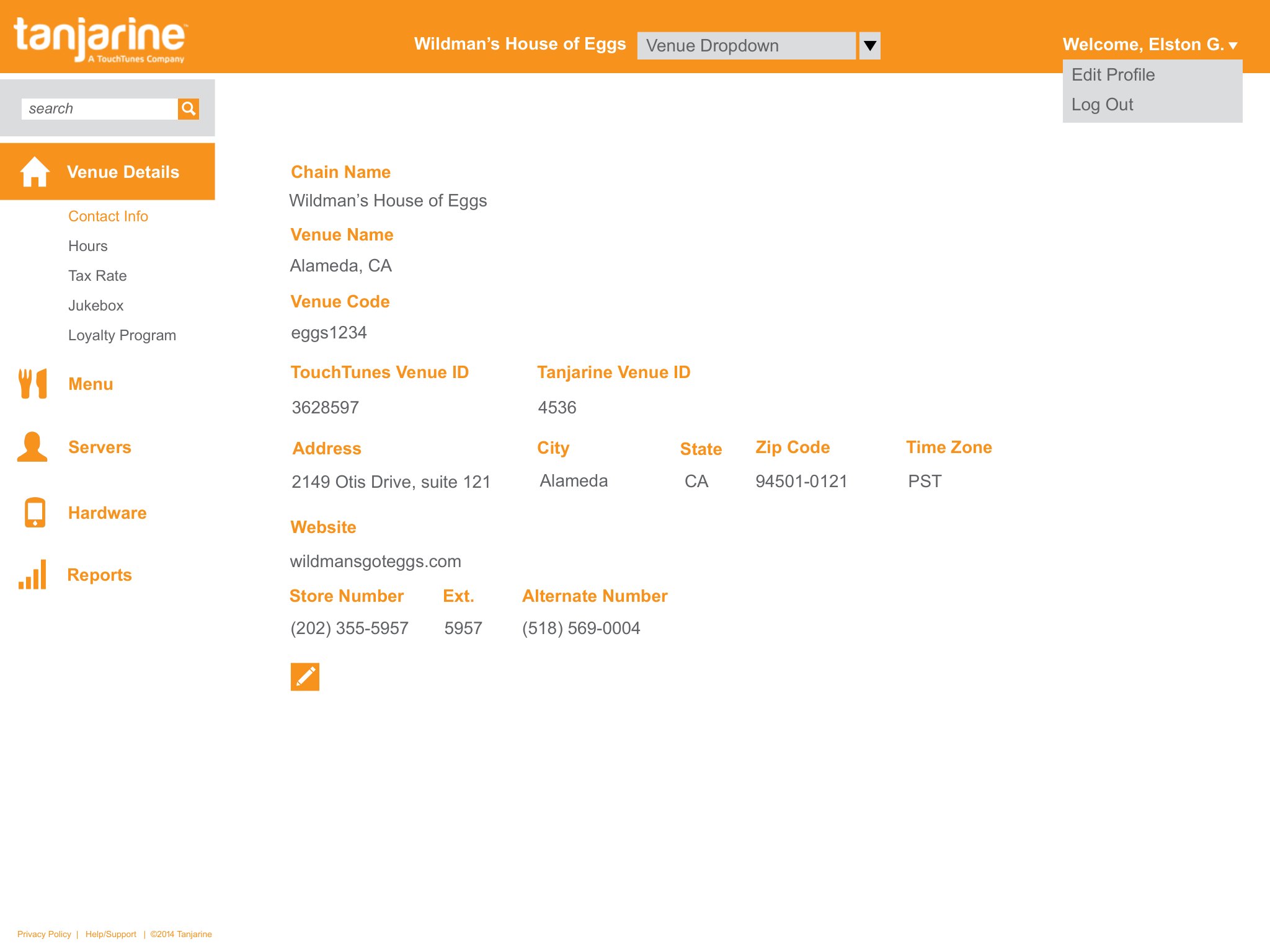This screenshot has height=952, width=1270.
Task: Click the TouchTunes Venue ID 3628597
Action: pos(326,408)
